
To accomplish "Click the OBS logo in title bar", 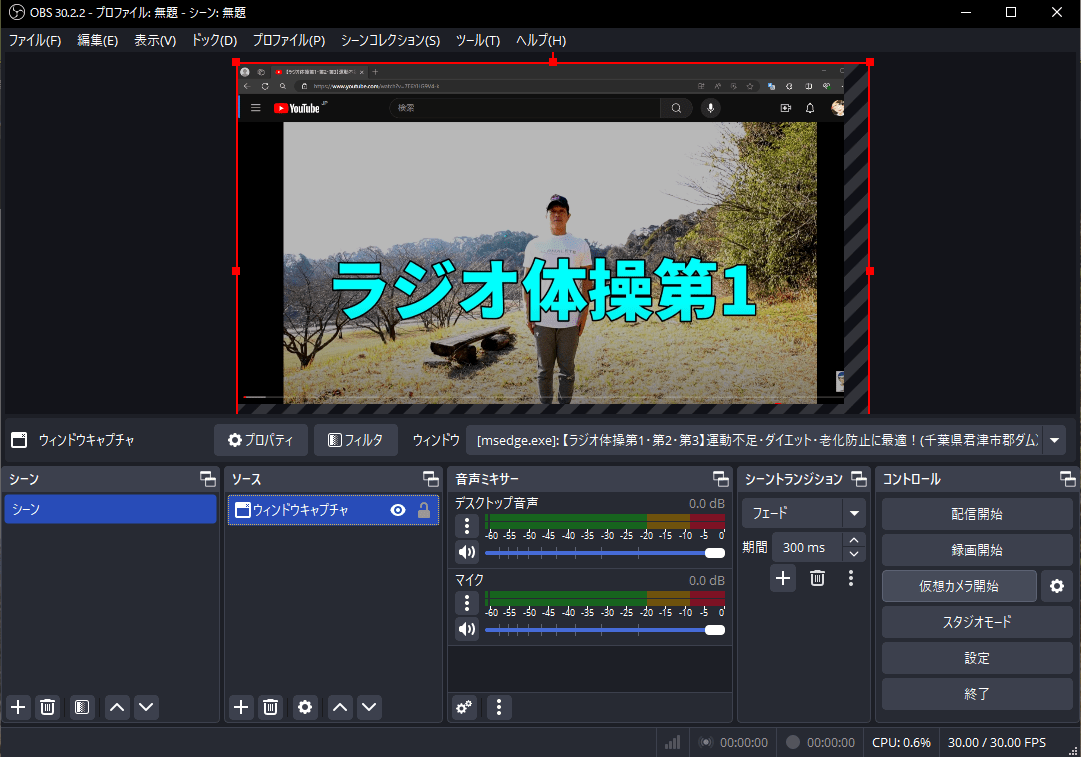I will pos(17,12).
